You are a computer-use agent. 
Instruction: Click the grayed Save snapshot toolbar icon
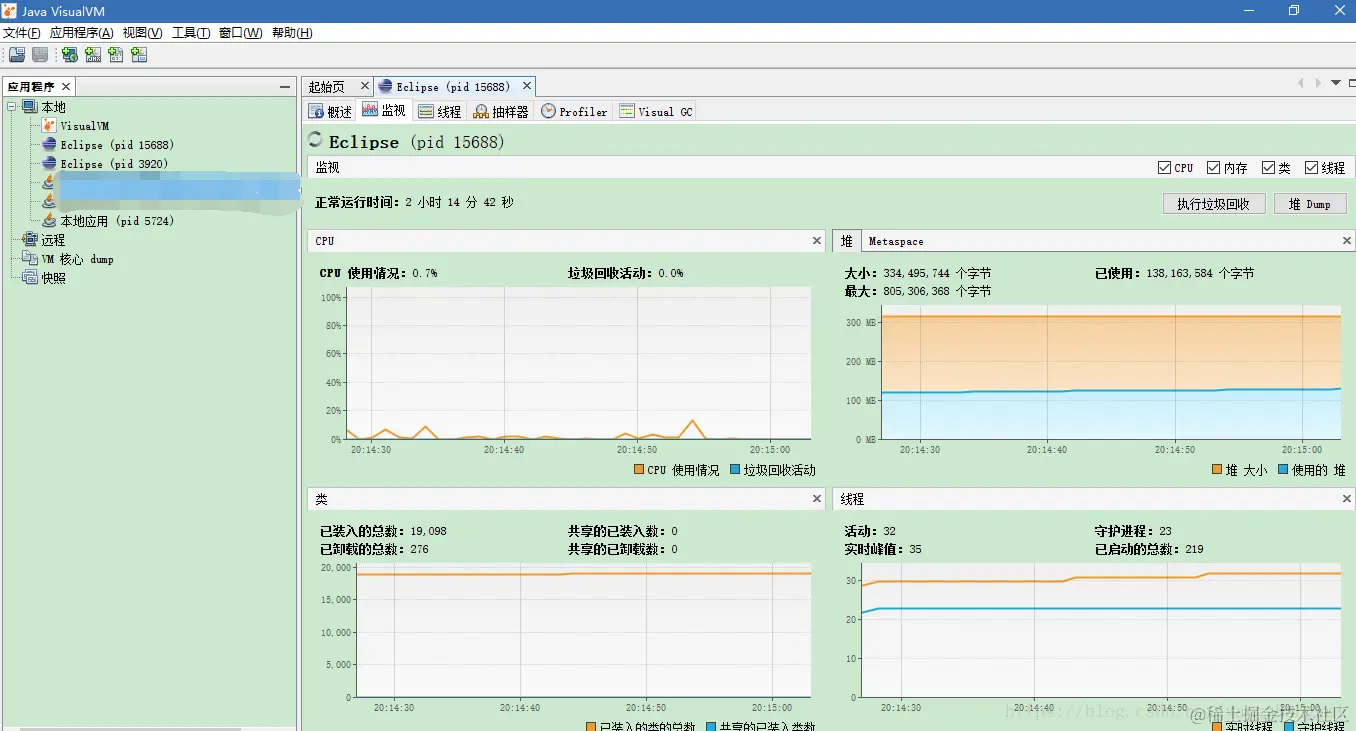coord(40,55)
